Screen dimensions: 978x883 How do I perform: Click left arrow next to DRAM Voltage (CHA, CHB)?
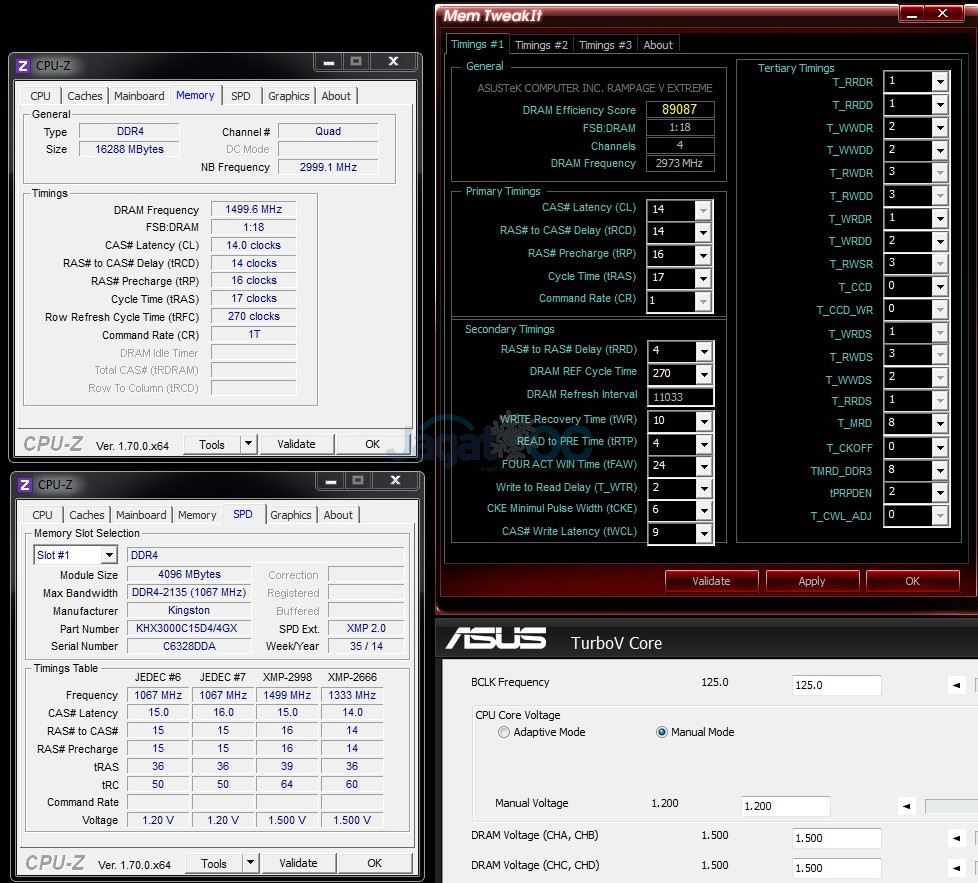coord(956,838)
